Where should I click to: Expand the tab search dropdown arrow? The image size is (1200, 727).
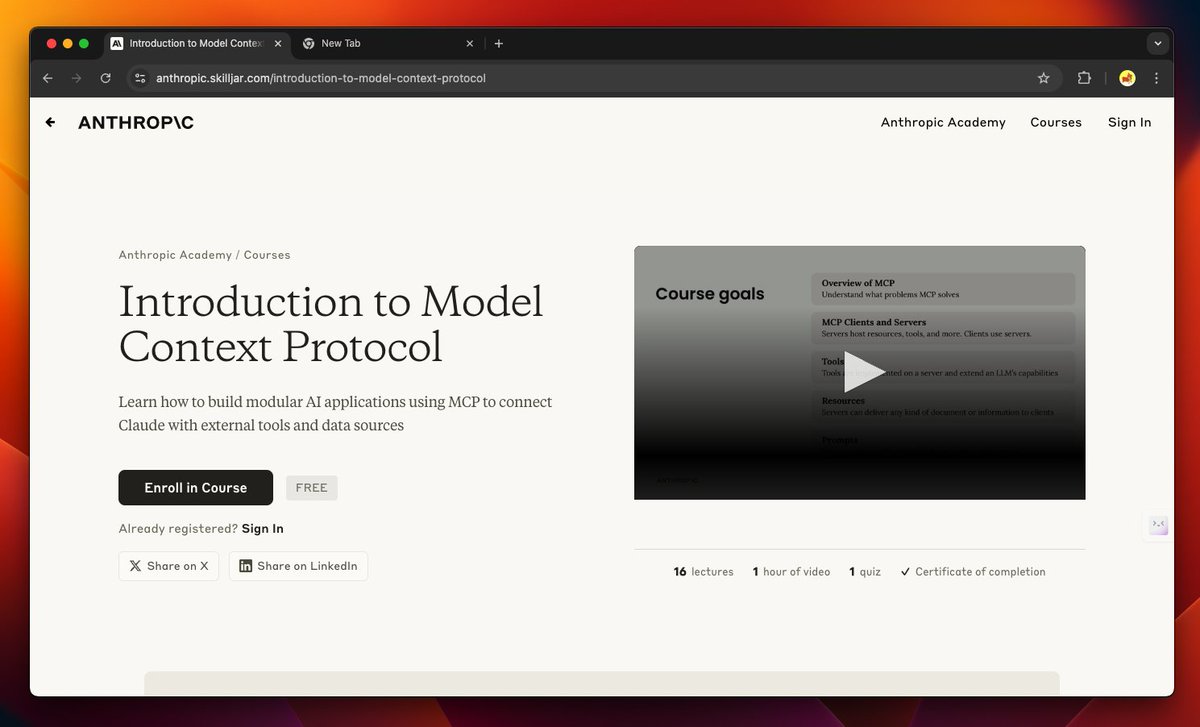click(x=1158, y=43)
